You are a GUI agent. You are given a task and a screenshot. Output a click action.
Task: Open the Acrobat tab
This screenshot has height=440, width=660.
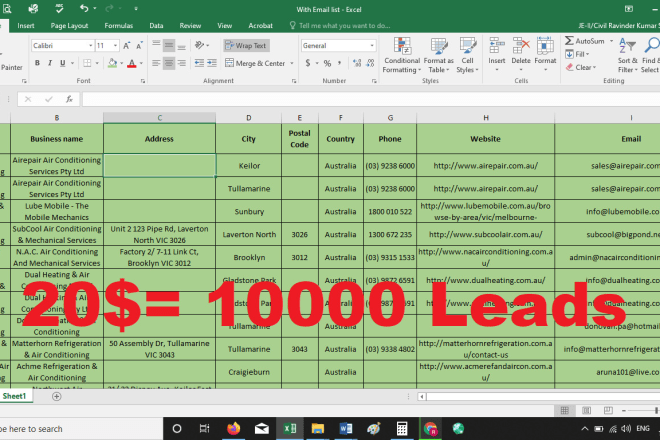coord(260,26)
